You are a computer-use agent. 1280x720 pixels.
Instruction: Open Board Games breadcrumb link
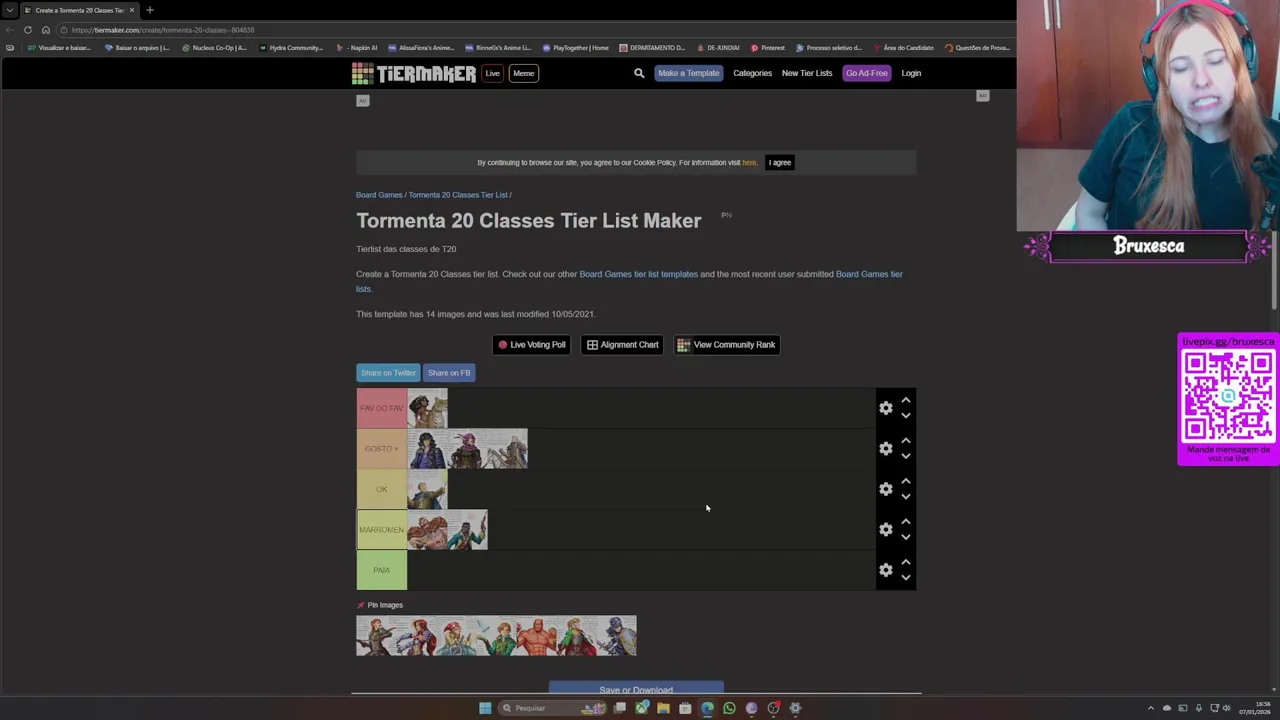click(x=379, y=195)
